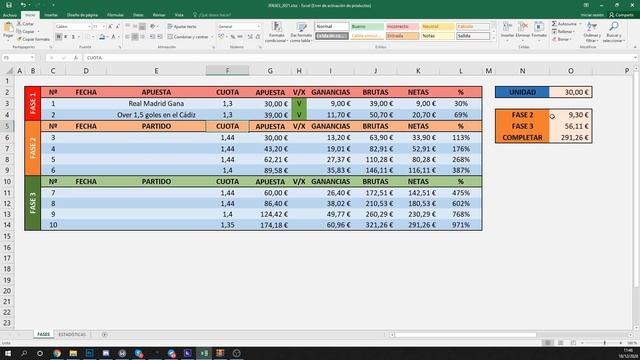
Task: Click the horizontal scrollbar
Action: [x=465, y=335]
